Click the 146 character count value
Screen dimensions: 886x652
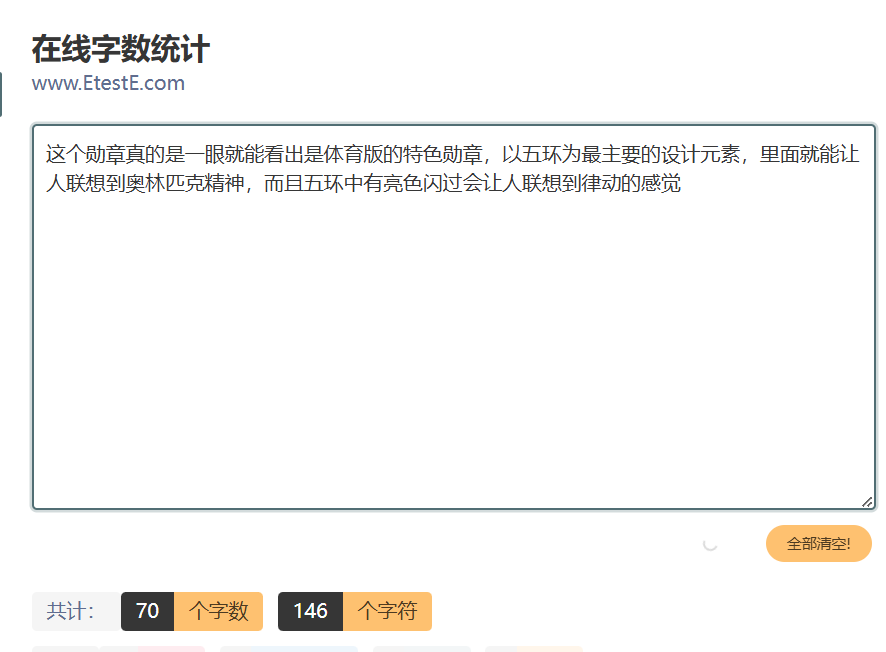(310, 611)
